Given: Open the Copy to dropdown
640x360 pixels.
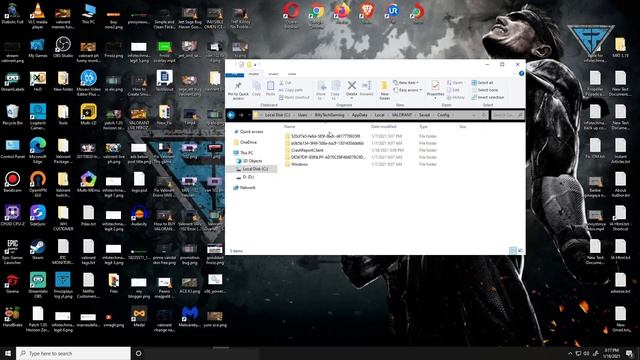Looking at the screenshot, I should click(336, 90).
